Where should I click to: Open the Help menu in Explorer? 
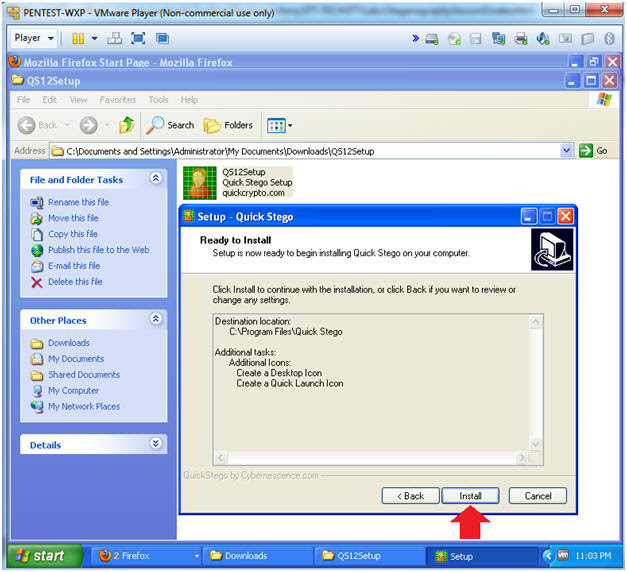click(x=189, y=100)
